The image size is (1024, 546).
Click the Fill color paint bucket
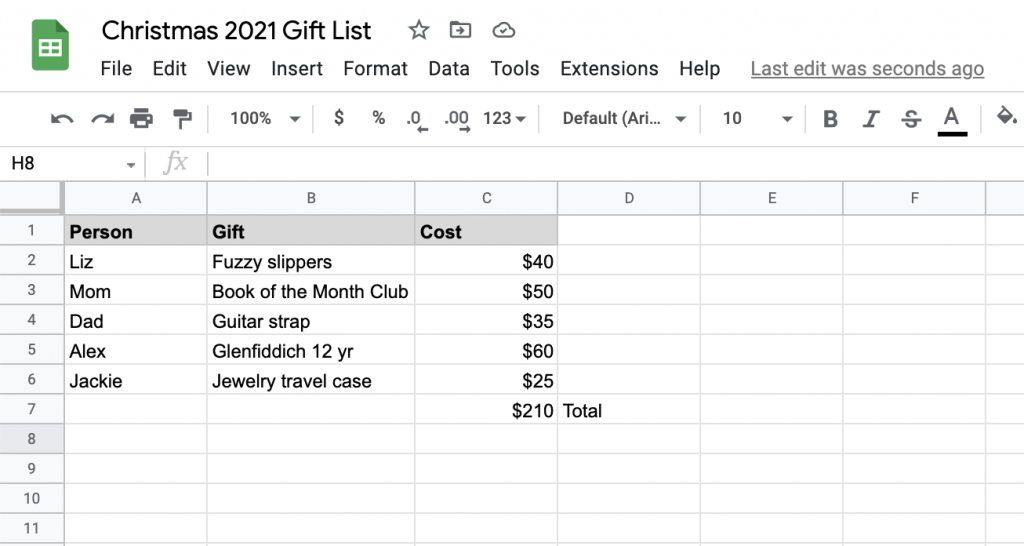click(x=1006, y=118)
